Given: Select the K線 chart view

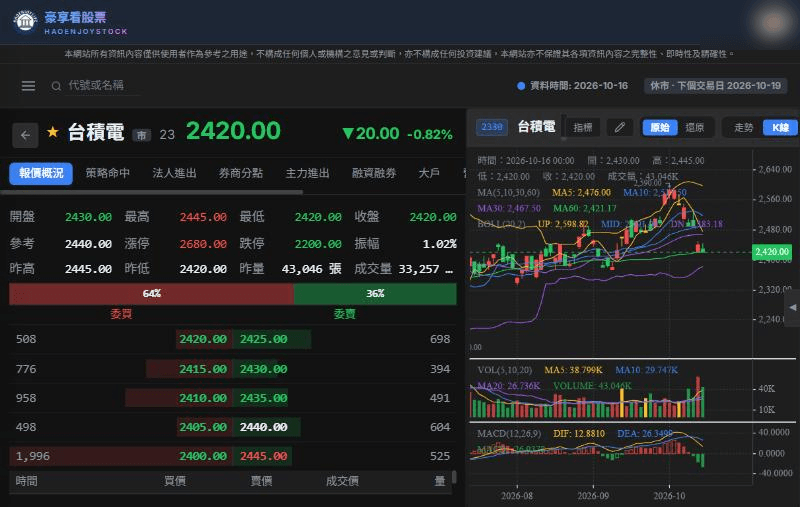Looking at the screenshot, I should pyautogui.click(x=780, y=128).
